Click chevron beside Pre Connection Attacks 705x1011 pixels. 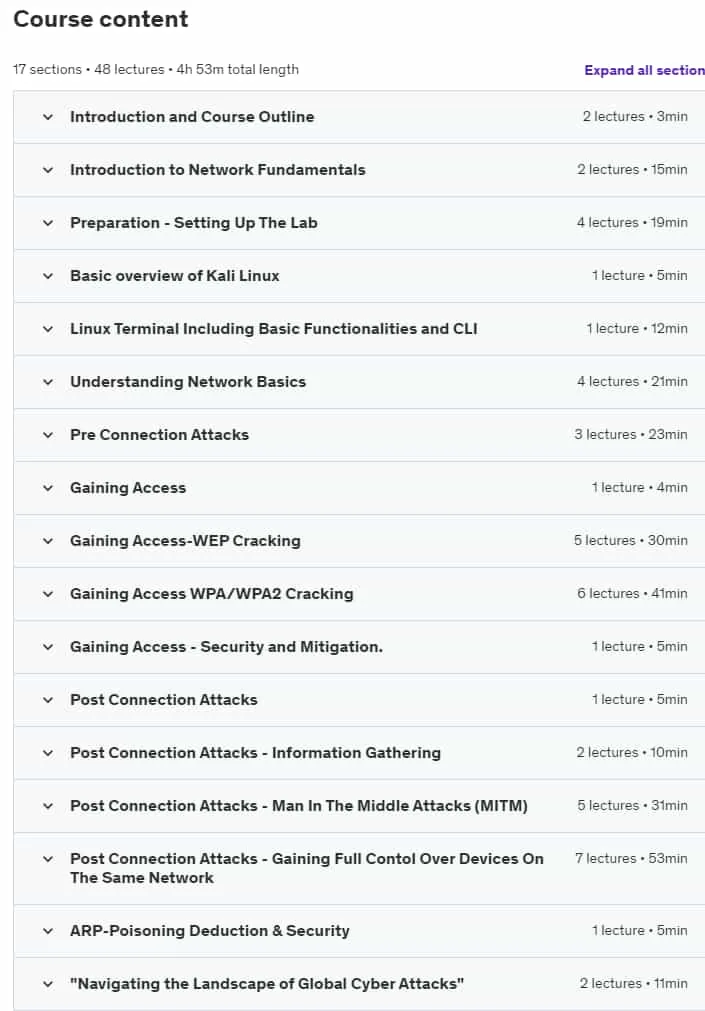48,435
